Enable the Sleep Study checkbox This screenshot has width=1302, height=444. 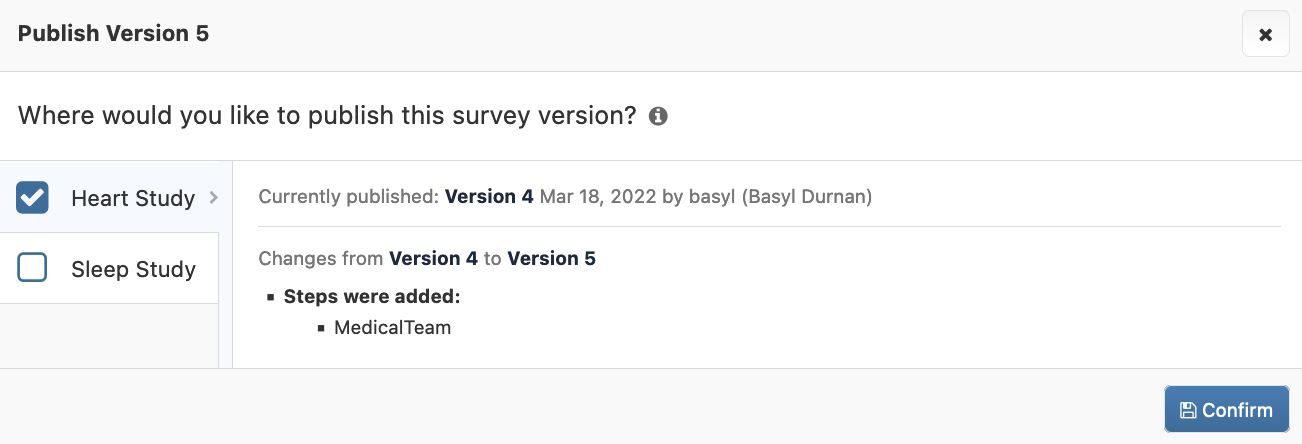32,268
